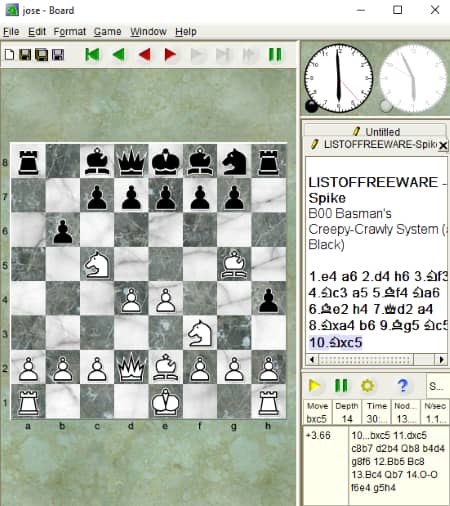Image resolution: width=450 pixels, height=506 pixels.
Task: Click the black pawn on h4
Action: pyautogui.click(x=268, y=299)
